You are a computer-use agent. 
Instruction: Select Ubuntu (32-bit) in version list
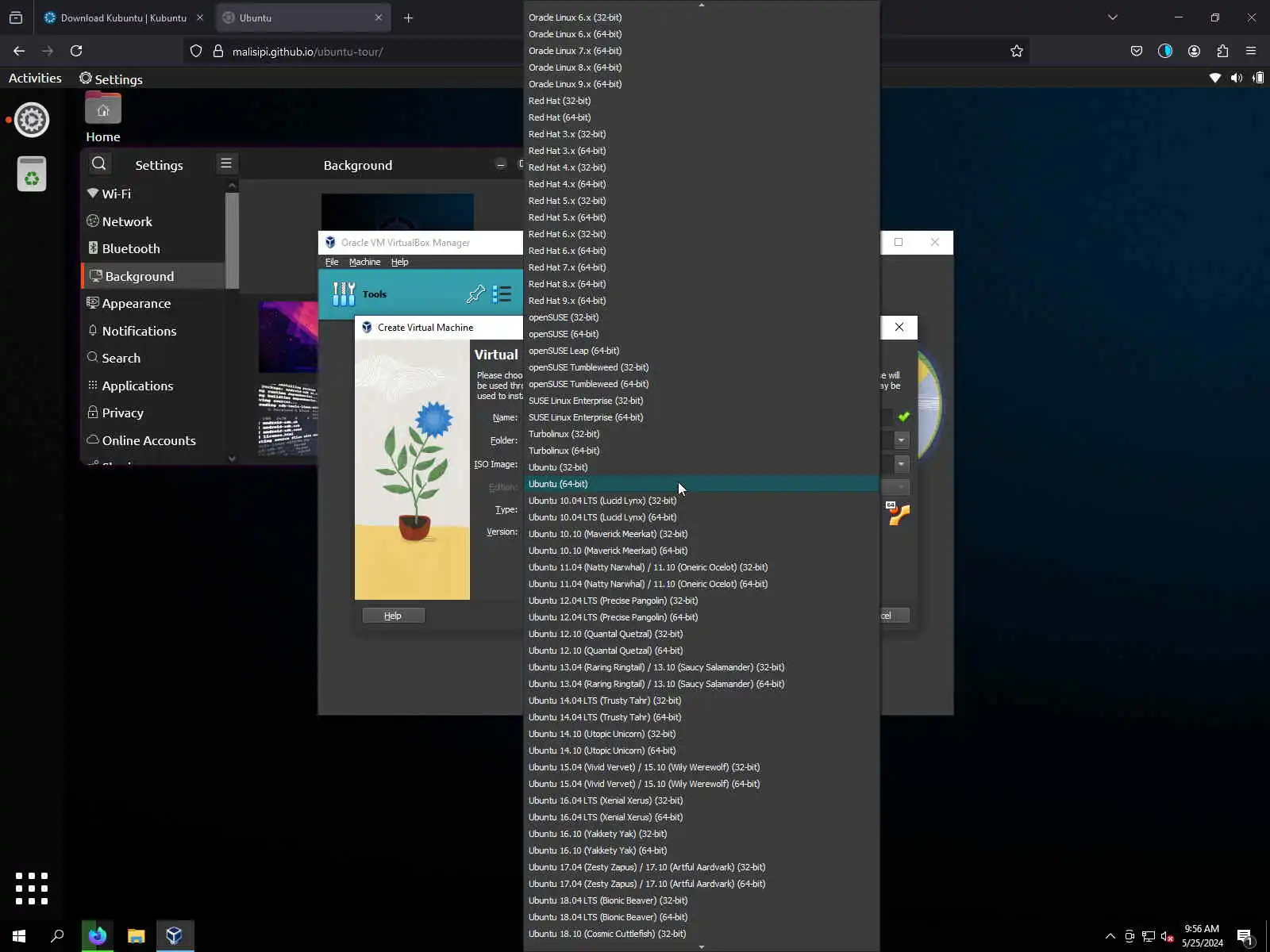point(702,467)
